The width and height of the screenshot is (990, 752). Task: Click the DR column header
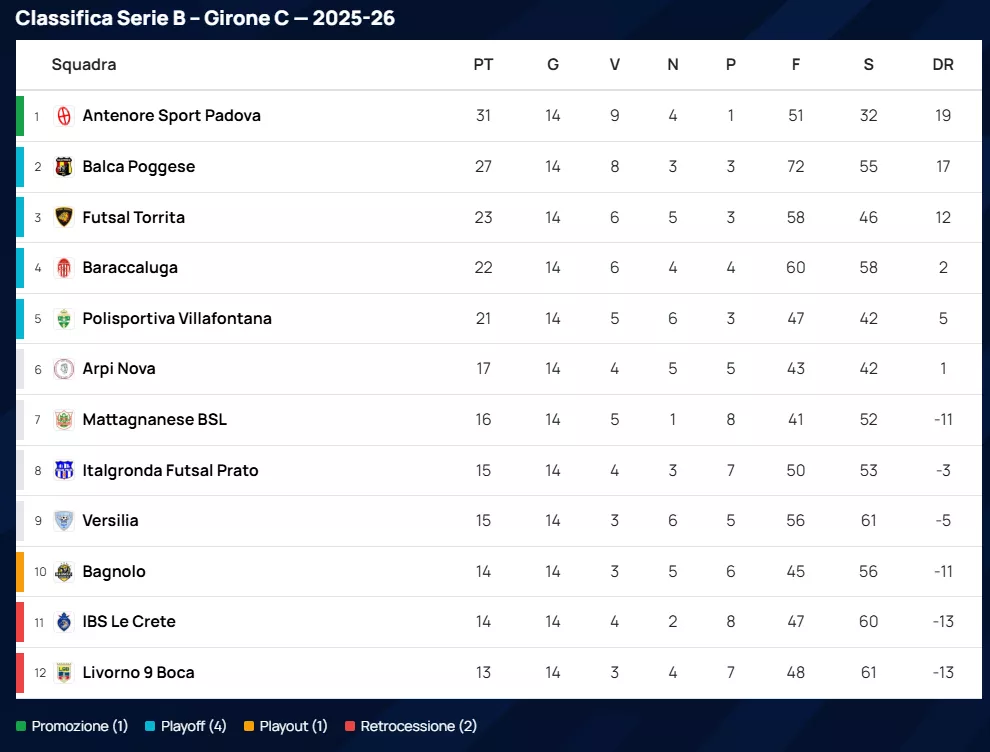pyautogui.click(x=942, y=65)
